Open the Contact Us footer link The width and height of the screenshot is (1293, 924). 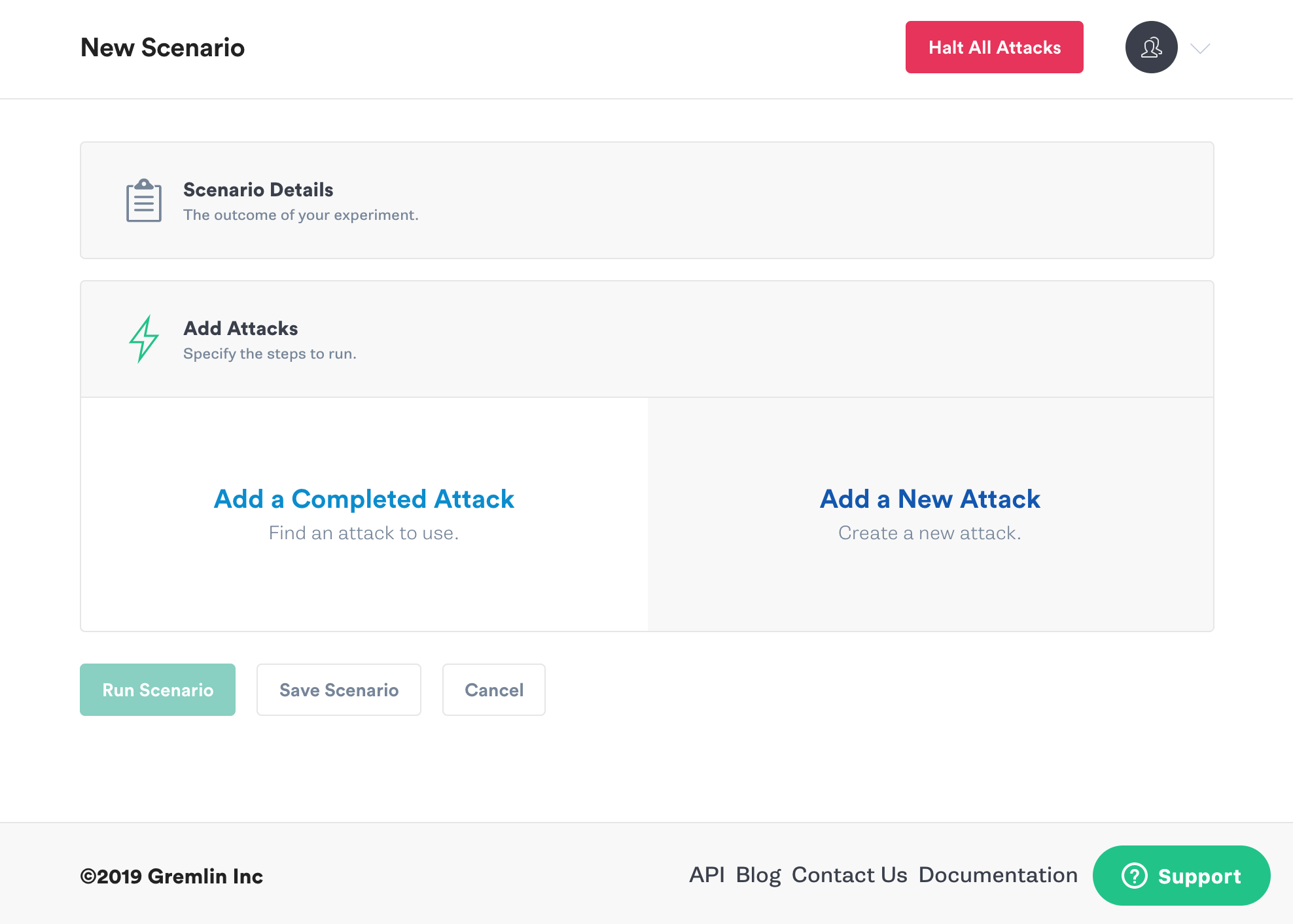click(x=849, y=875)
